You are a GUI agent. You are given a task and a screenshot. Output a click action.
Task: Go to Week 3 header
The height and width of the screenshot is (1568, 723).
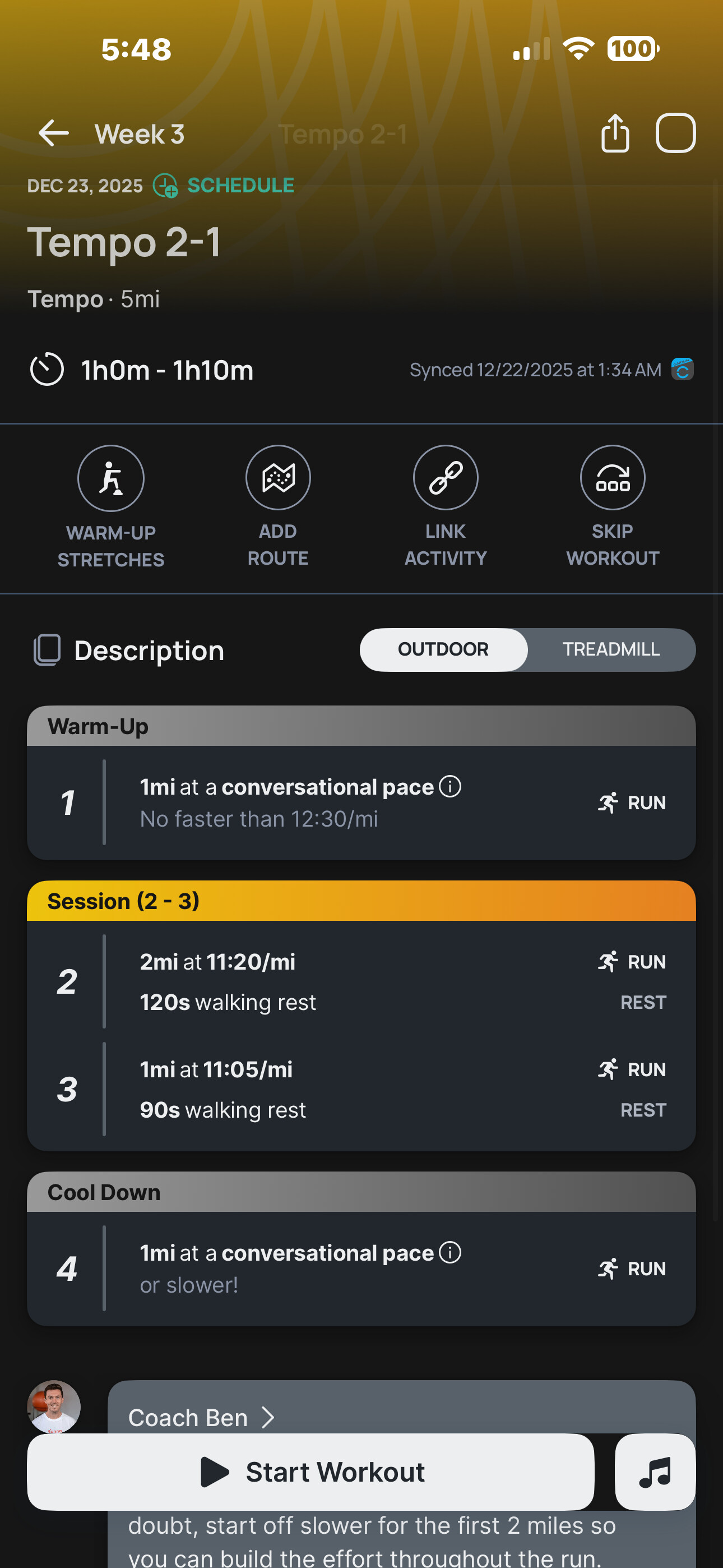[140, 134]
